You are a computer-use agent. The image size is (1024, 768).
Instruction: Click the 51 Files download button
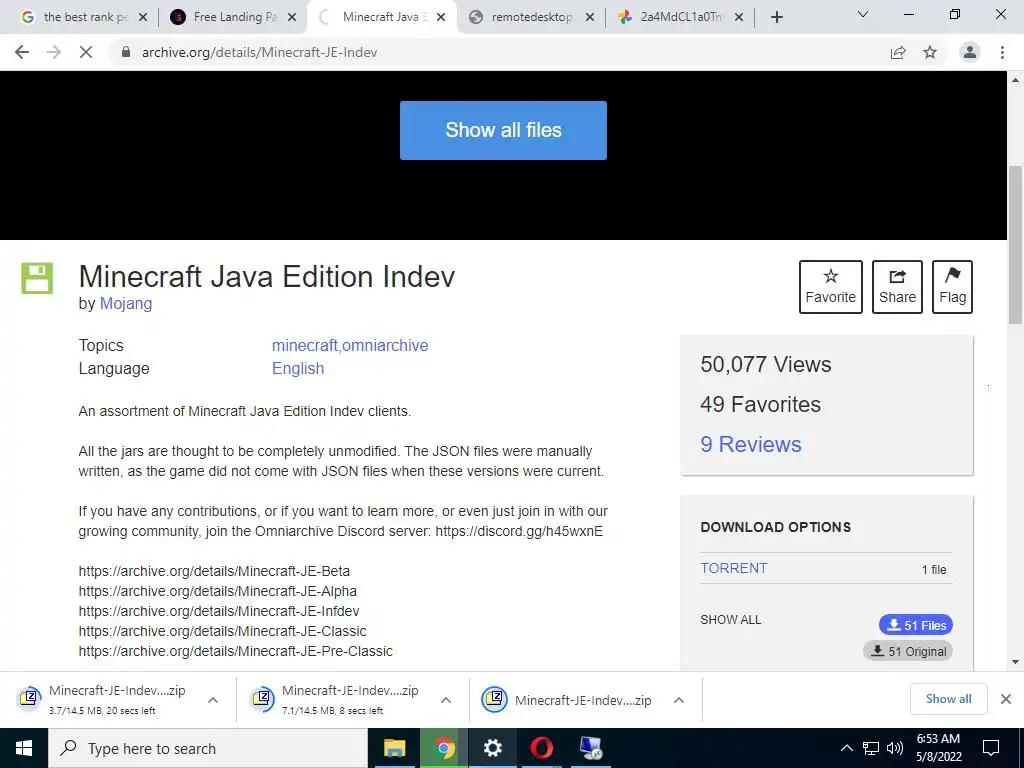click(916, 625)
